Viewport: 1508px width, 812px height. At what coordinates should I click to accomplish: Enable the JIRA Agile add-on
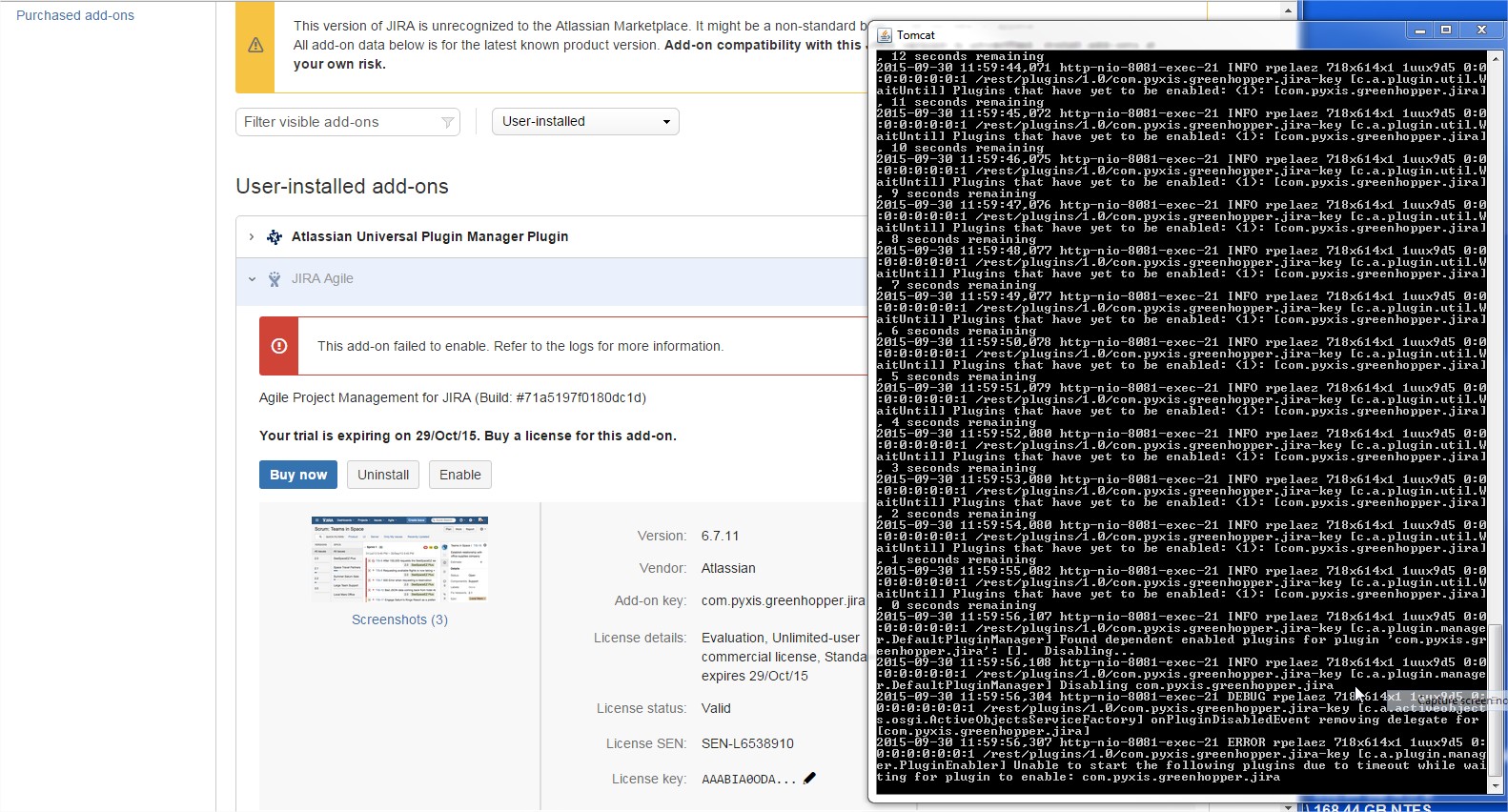pyautogui.click(x=459, y=475)
